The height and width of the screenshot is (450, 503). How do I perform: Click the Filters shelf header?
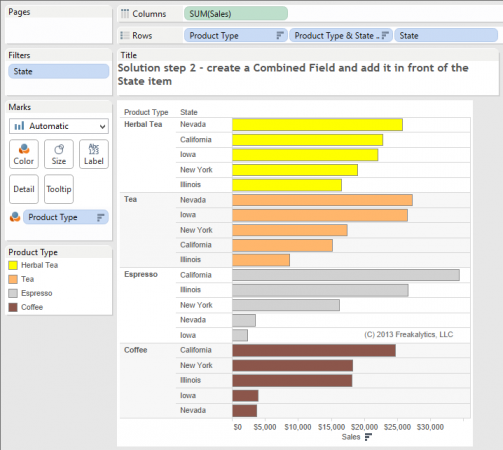(x=19, y=55)
